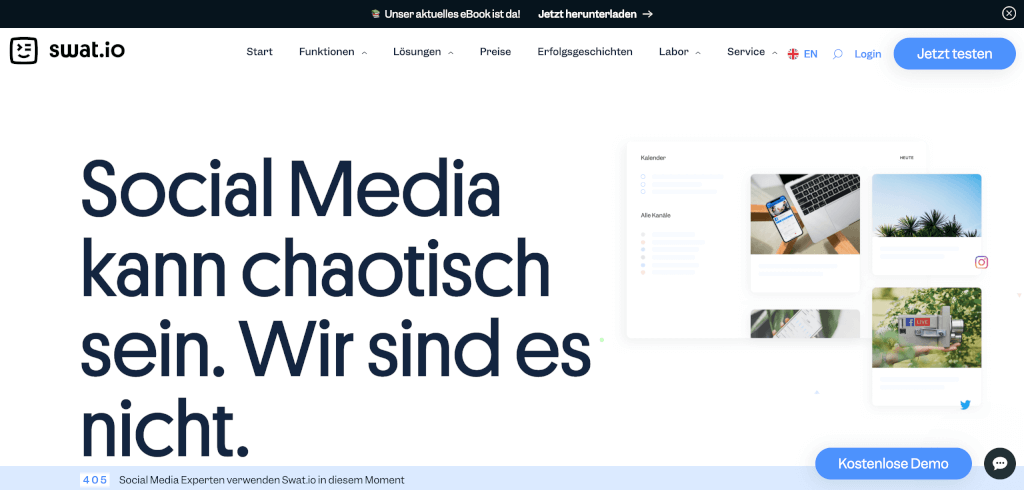1024x490 pixels.
Task: Expand the Funktionen menu
Action: 333,52
